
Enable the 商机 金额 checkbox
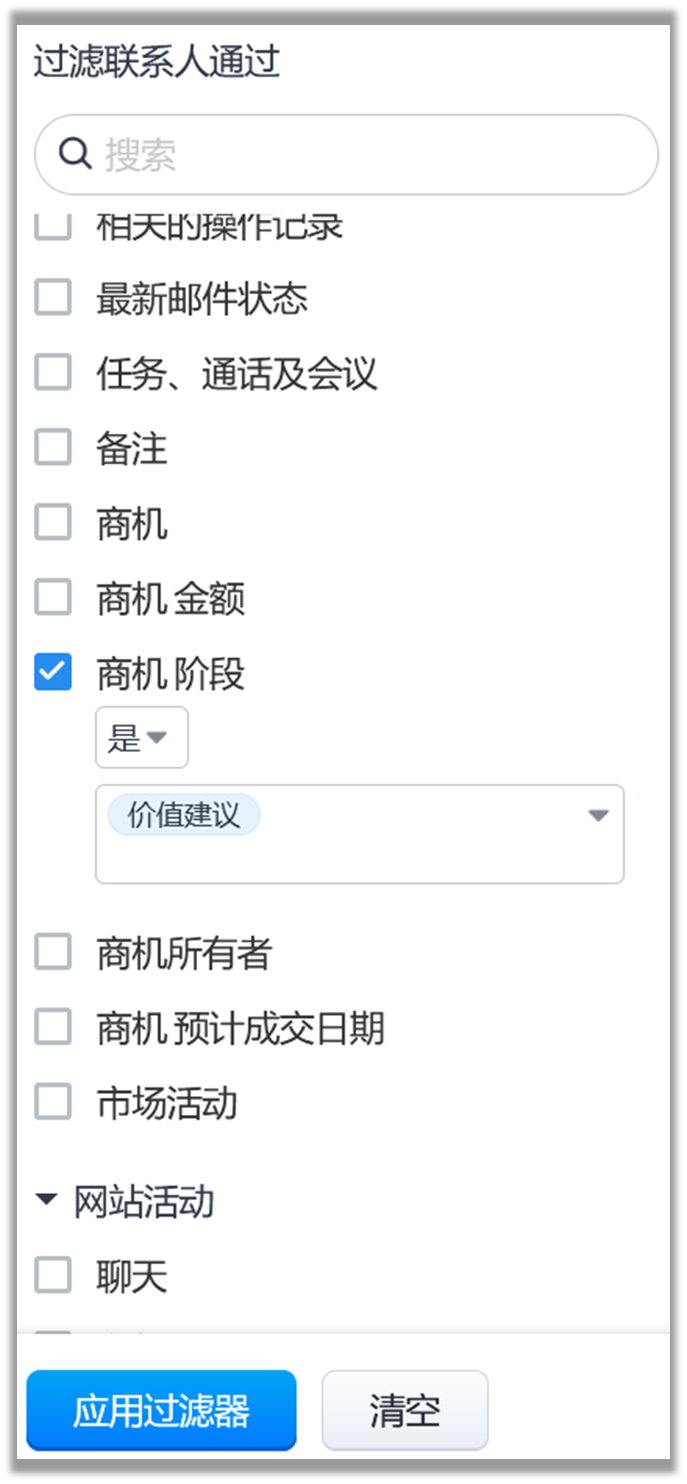[x=53, y=598]
